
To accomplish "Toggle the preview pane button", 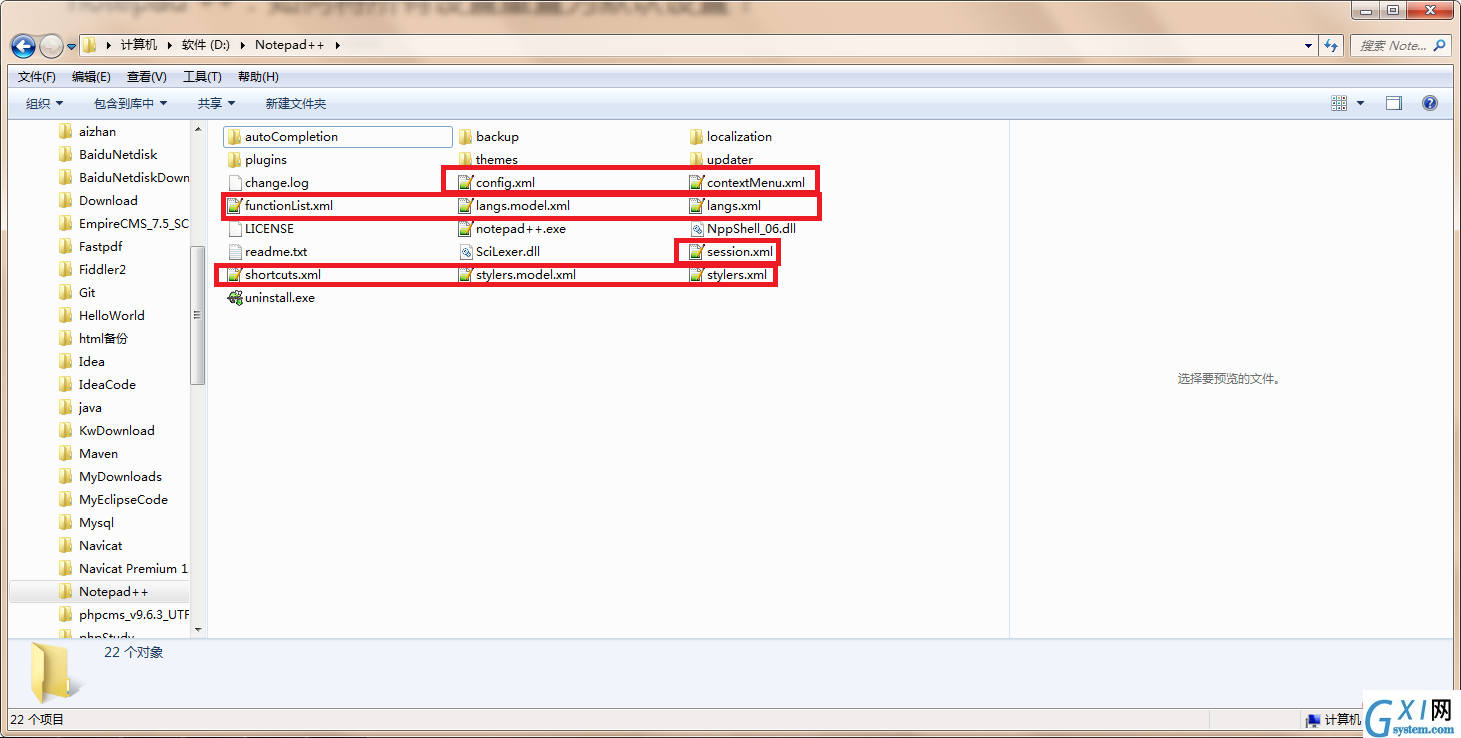I will [1394, 103].
